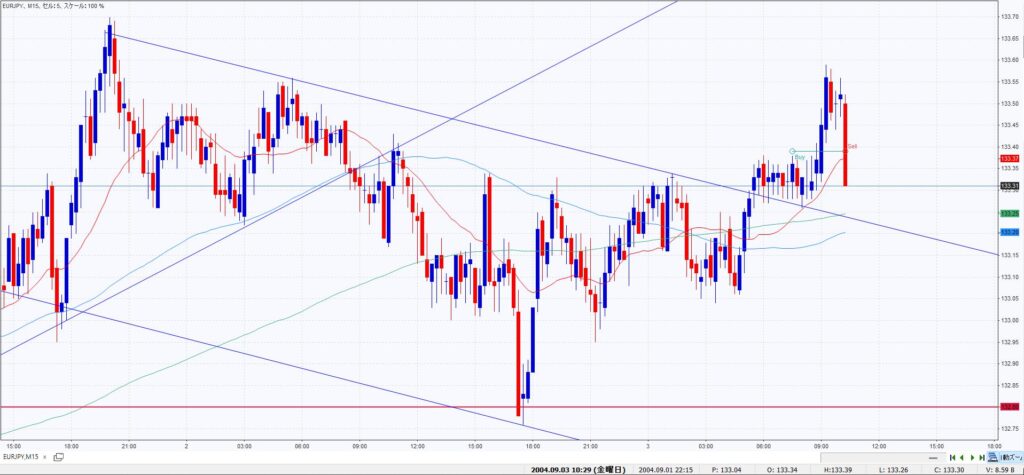Jump to the chart's latest bar
This screenshot has height=475, width=1024.
click(980, 457)
